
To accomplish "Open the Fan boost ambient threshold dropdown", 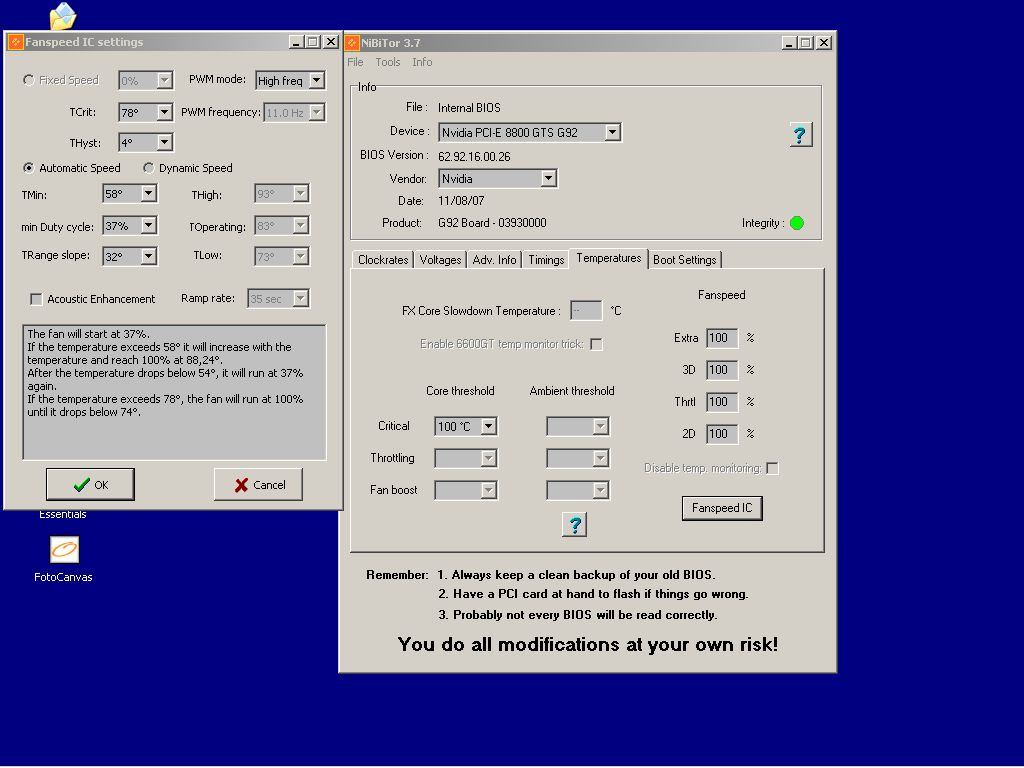I will (600, 490).
